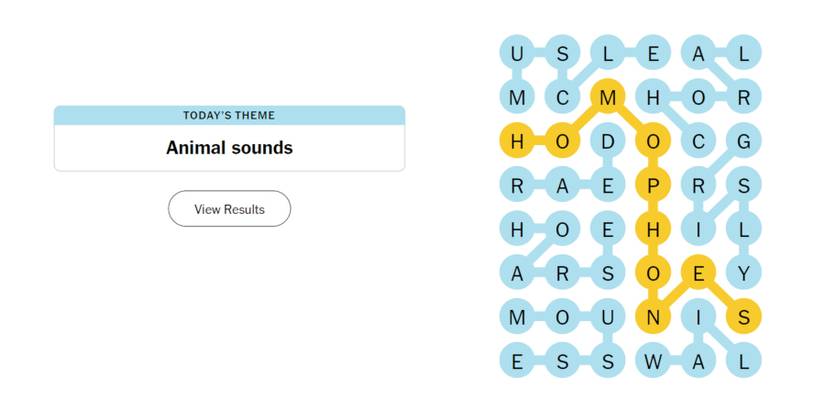Viewport: 825px width, 413px height.
Task: Select the blue letter G tile
Action: (743, 141)
